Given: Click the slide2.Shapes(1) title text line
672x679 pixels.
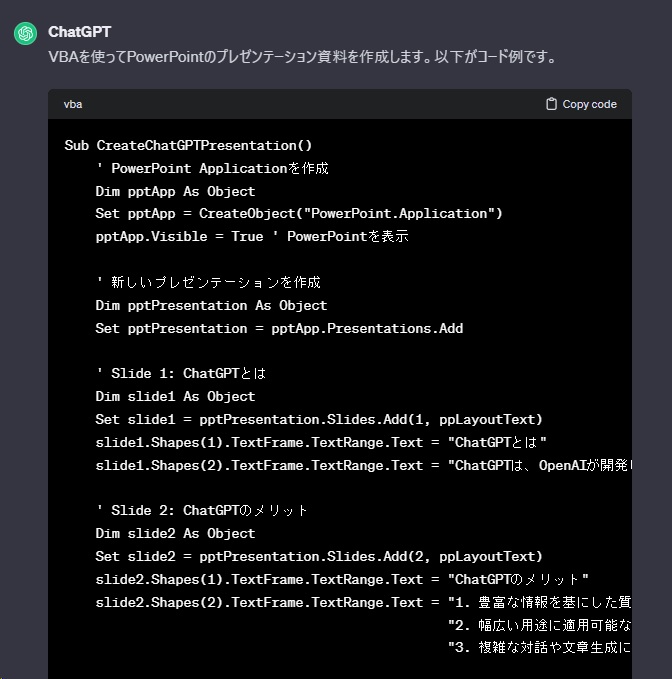Looking at the screenshot, I should [x=342, y=579].
